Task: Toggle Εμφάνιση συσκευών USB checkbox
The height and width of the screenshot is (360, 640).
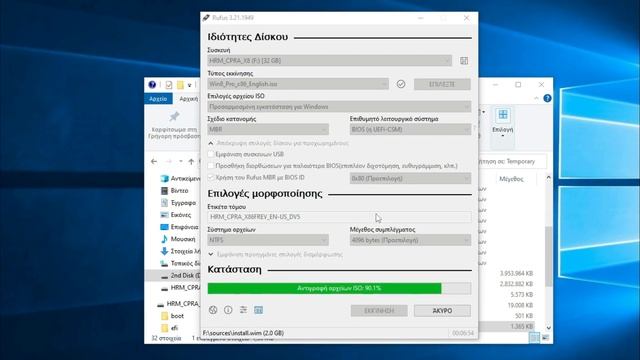Action: pyautogui.click(x=211, y=154)
